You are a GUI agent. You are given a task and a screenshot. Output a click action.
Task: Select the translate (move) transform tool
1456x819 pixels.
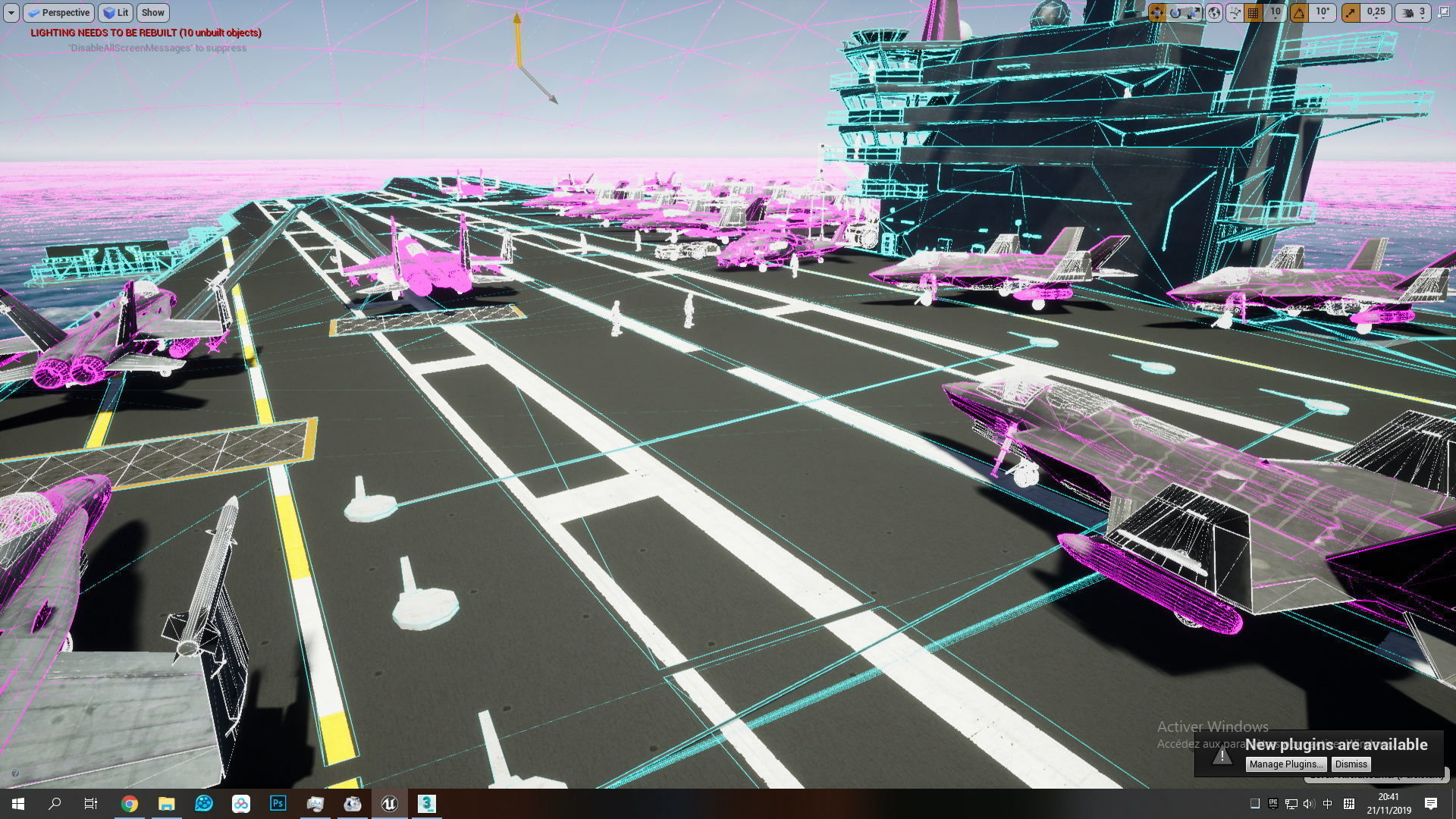(x=1157, y=13)
